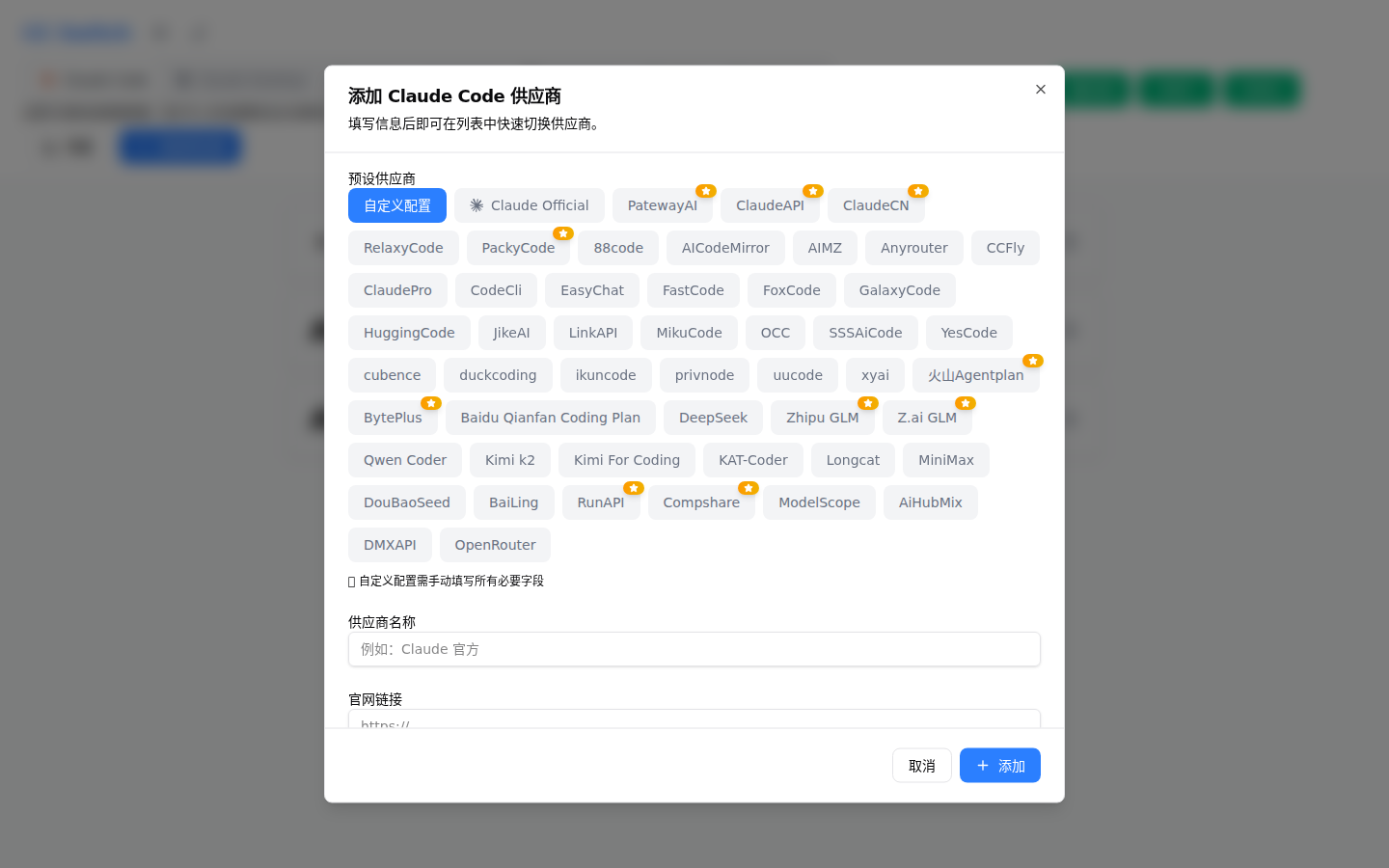Select the RunAPI preset
This screenshot has width=1389, height=868.
[x=601, y=502]
